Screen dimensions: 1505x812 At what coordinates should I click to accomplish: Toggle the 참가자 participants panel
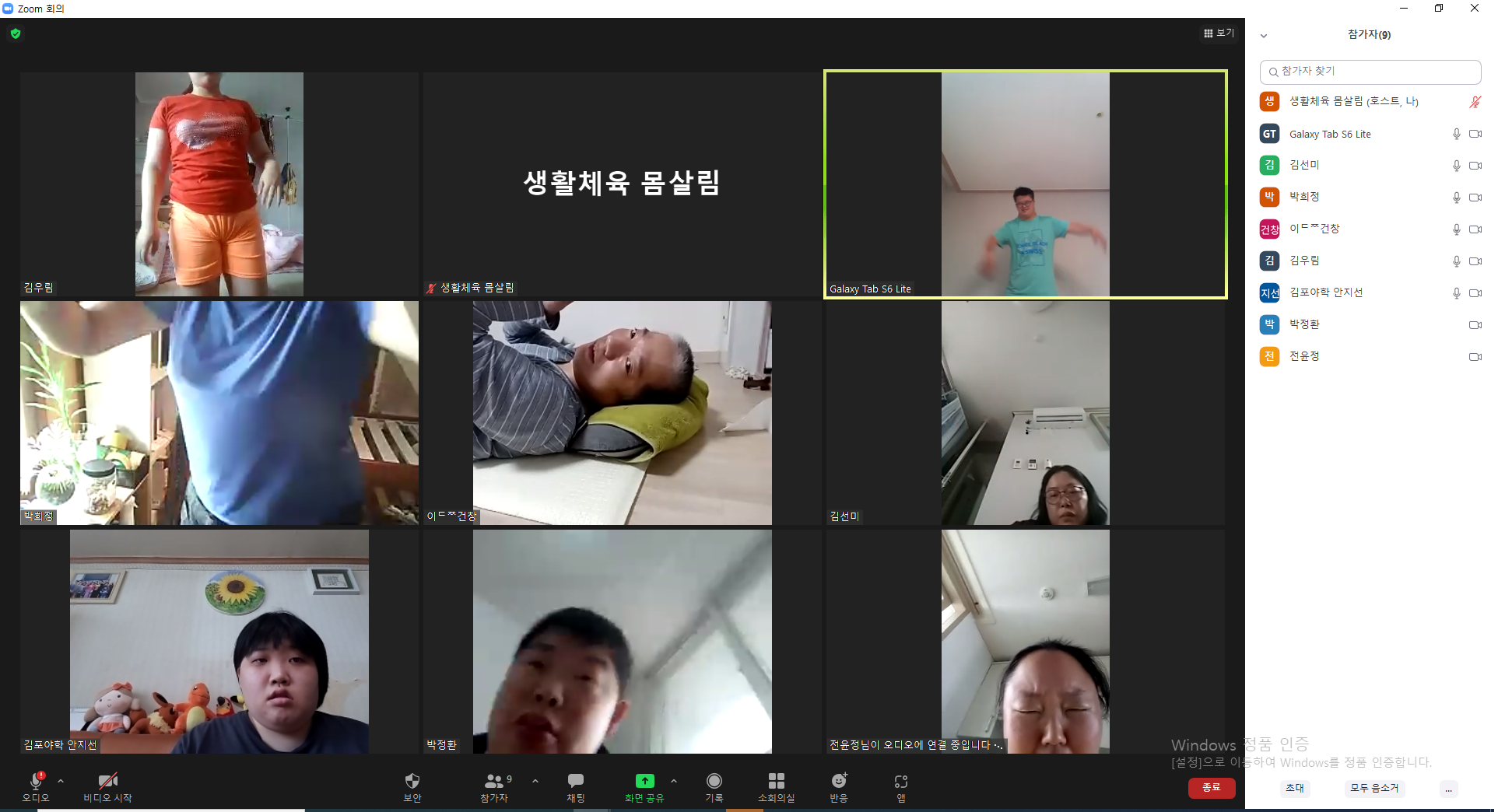(495, 787)
